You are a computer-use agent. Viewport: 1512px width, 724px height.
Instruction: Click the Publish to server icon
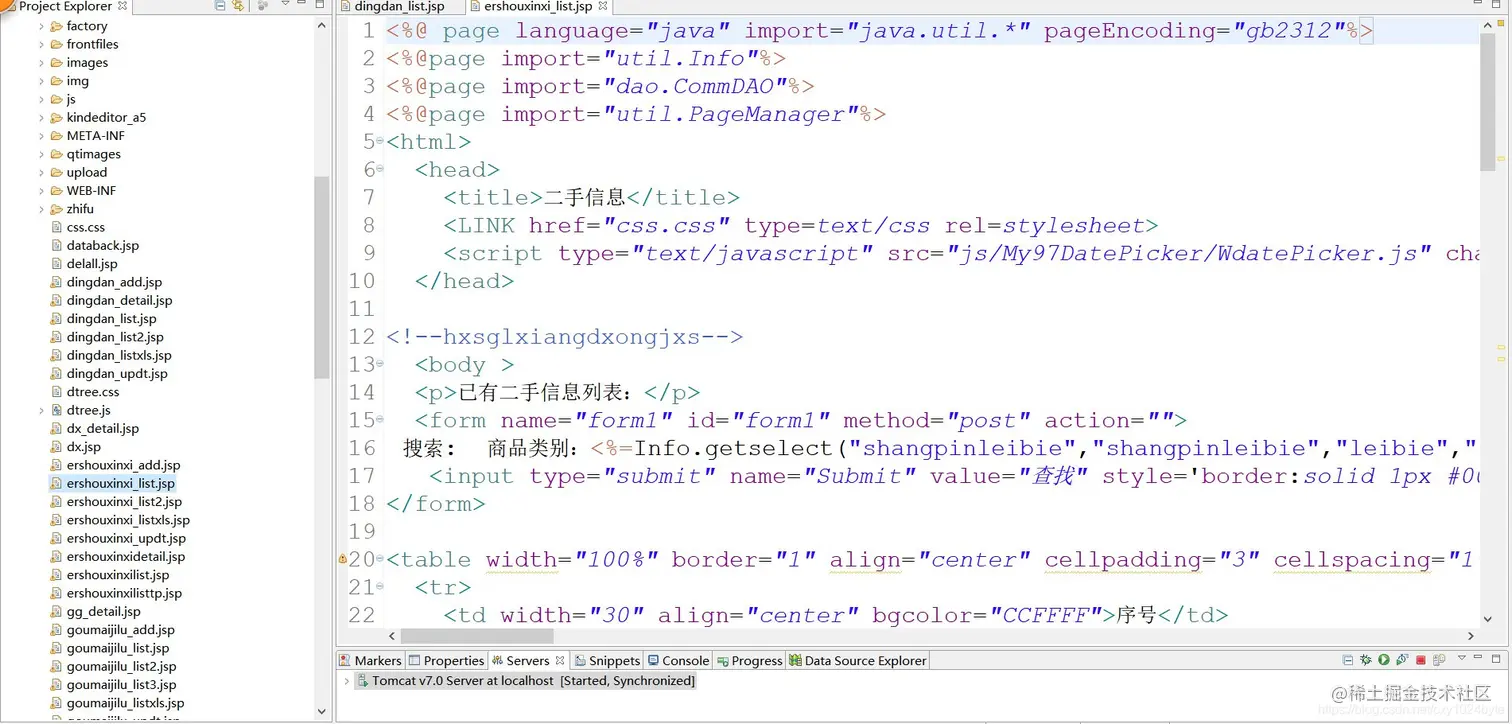point(1439,660)
